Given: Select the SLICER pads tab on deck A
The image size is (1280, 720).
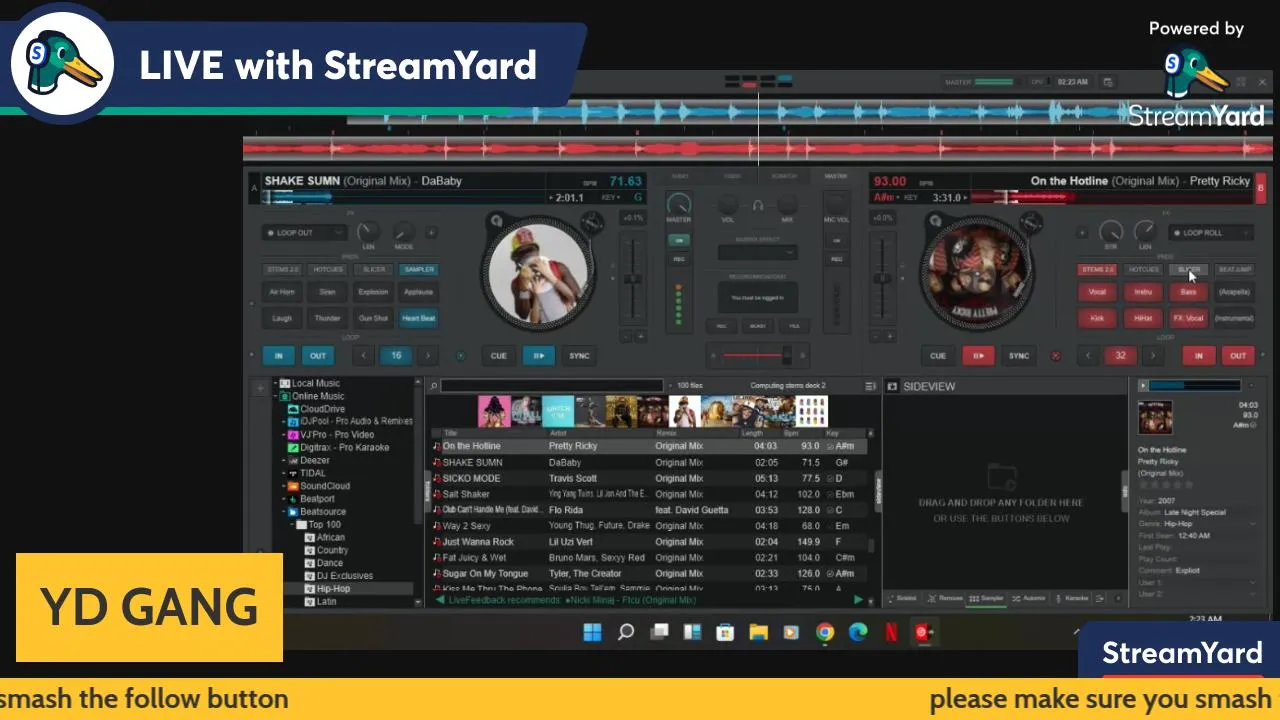Looking at the screenshot, I should point(374,269).
